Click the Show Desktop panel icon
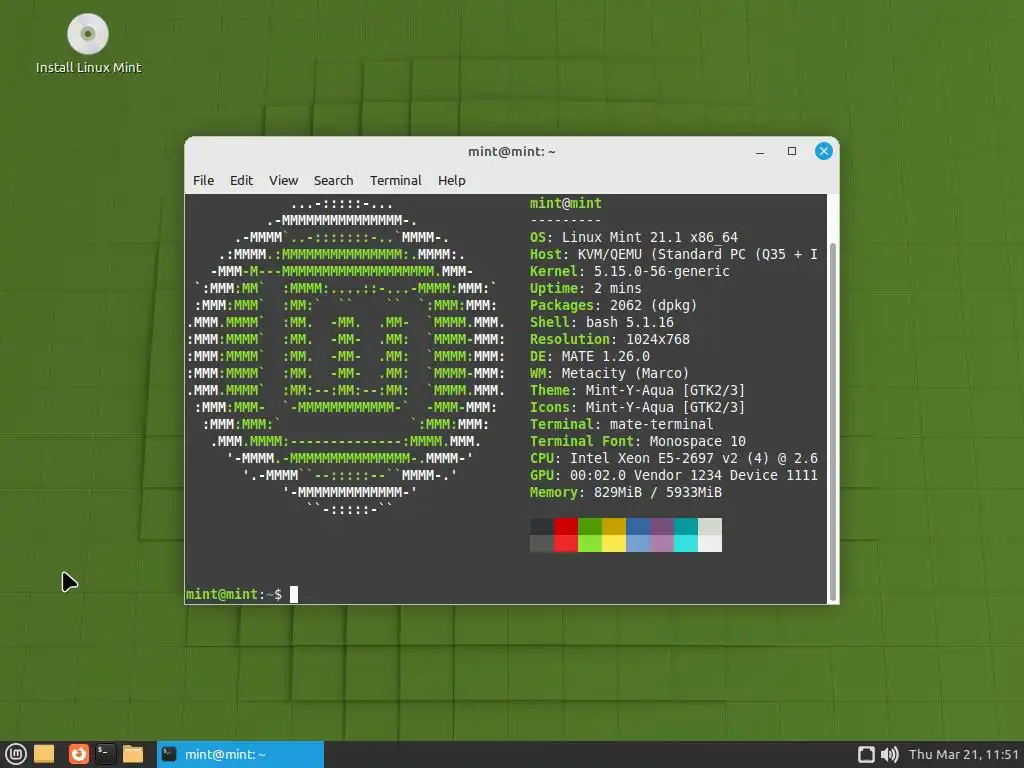Viewport: 1024px width, 768px height. [x=44, y=754]
